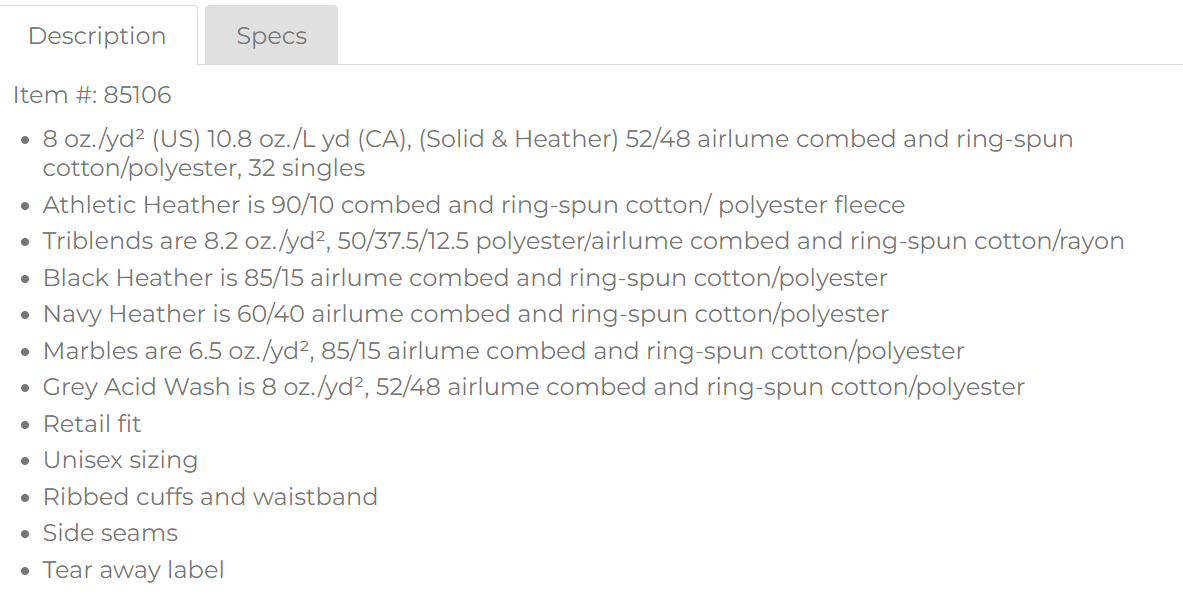Click the "Side seams" bullet text
1183x604 pixels.
(x=110, y=533)
